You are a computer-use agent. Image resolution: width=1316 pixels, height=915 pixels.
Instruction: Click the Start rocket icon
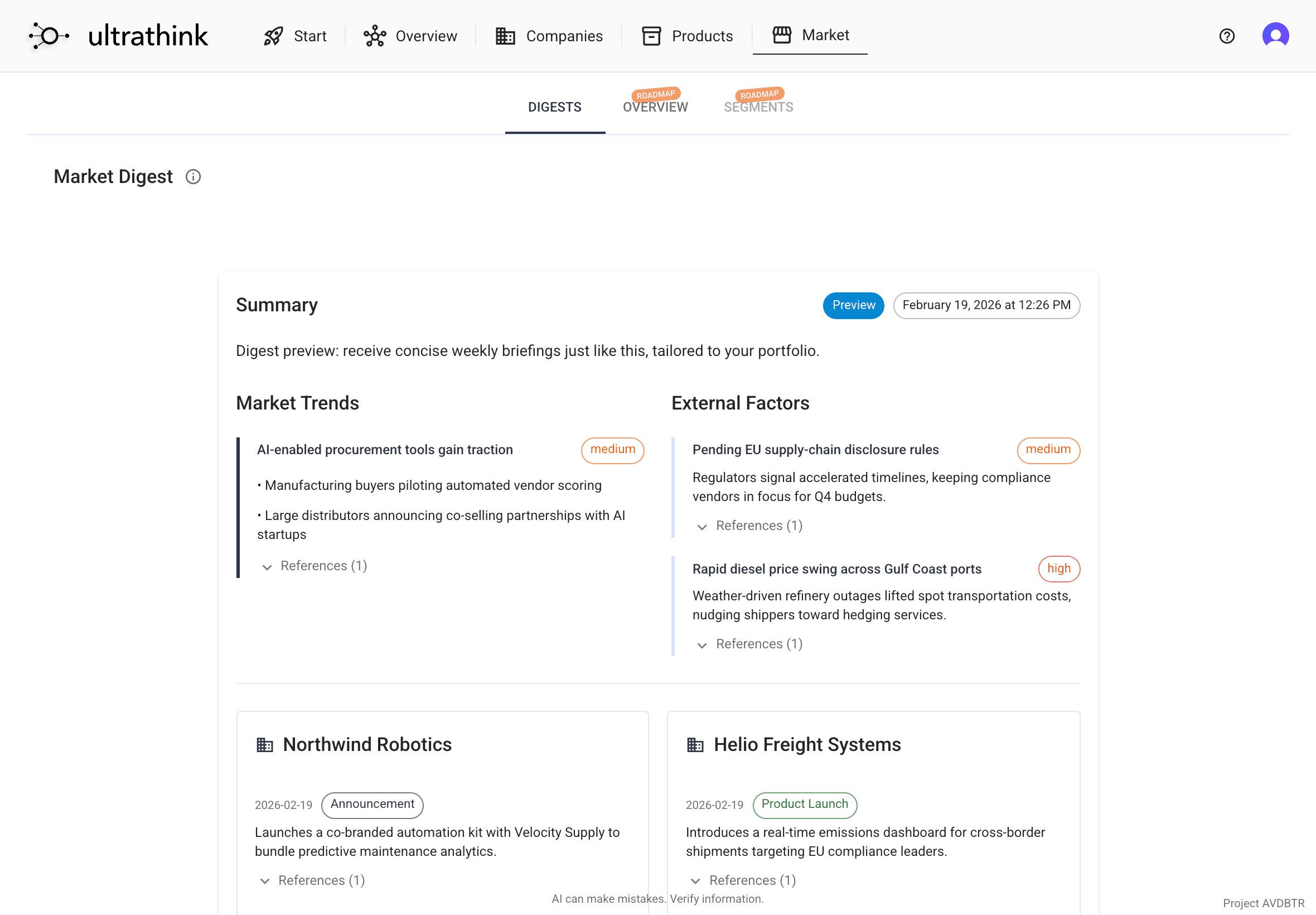click(273, 36)
